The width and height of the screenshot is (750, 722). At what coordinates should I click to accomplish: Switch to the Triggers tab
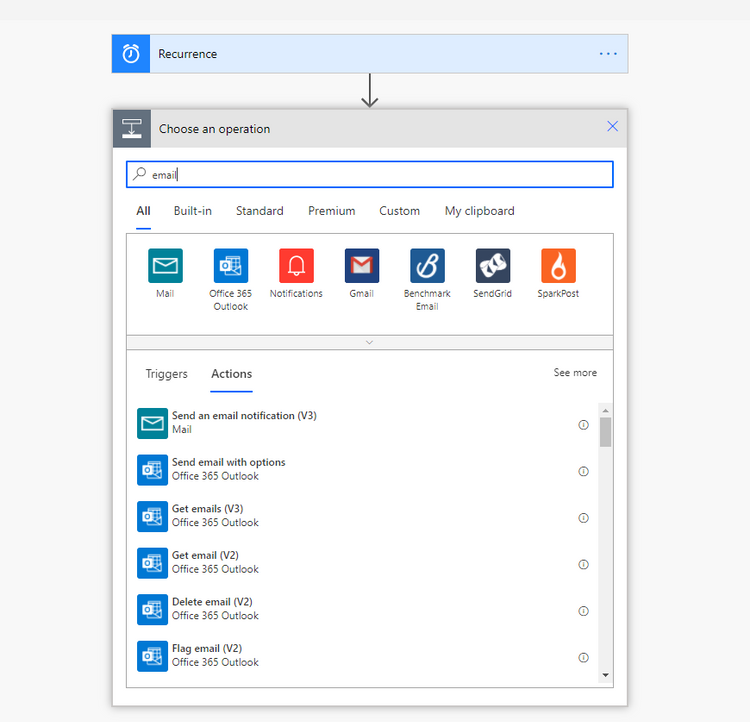coord(166,374)
